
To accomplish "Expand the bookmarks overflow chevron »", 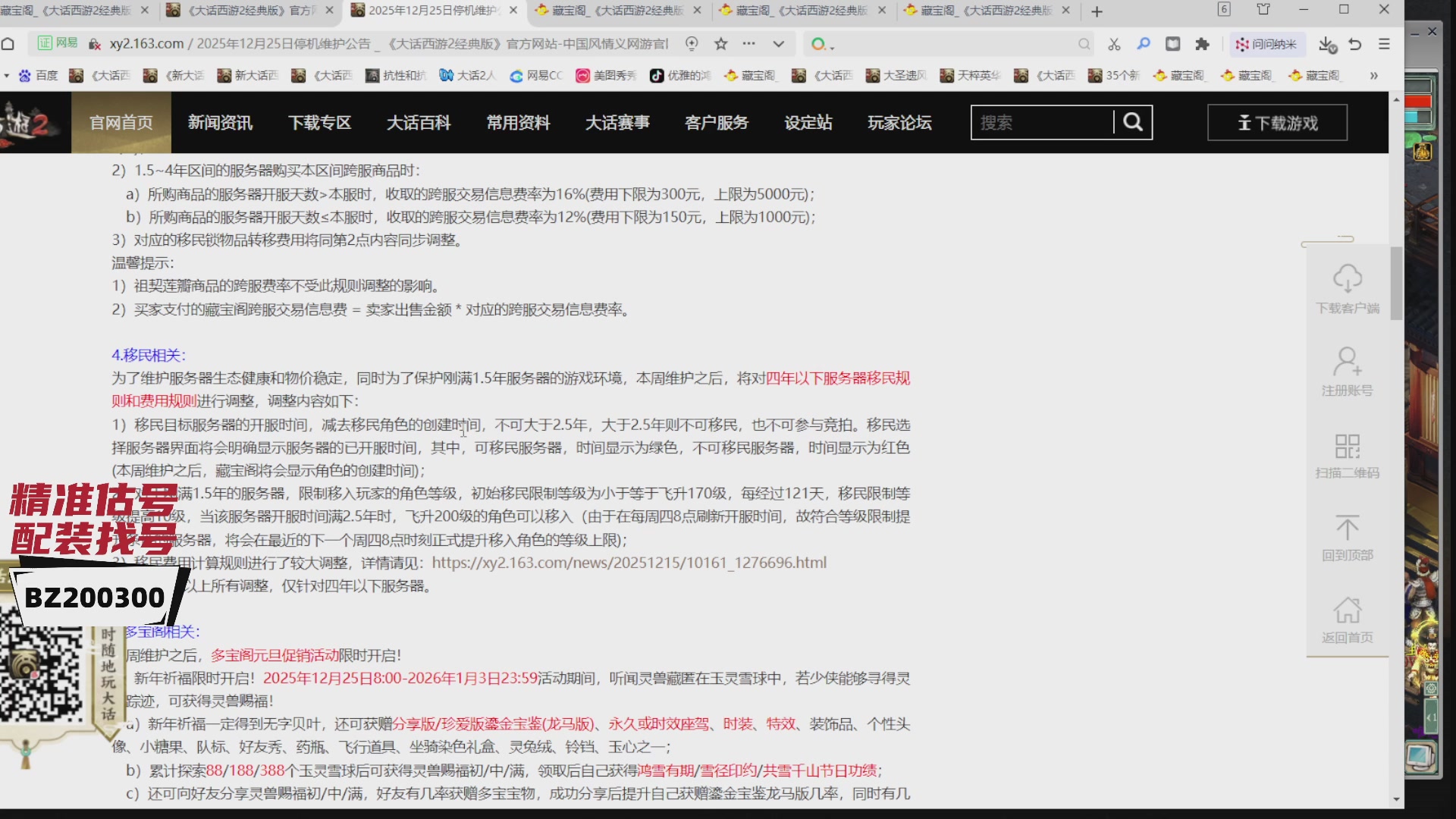I will [x=1373, y=75].
